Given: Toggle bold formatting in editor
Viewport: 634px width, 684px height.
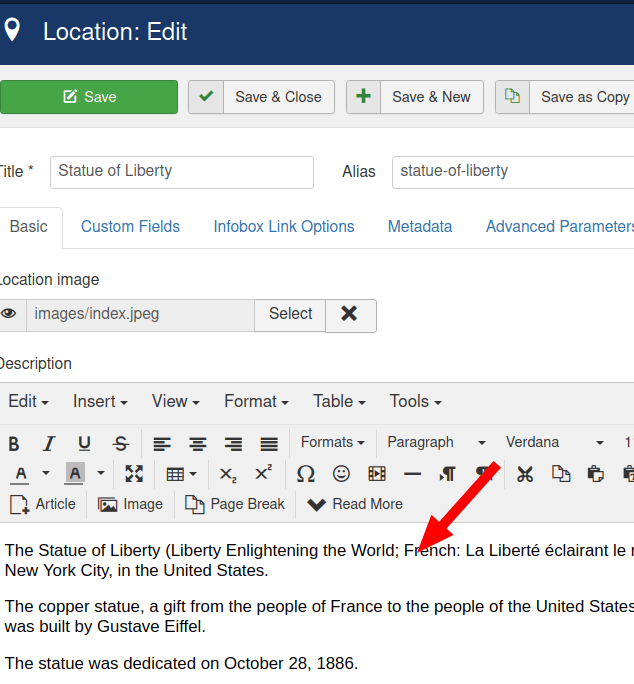Looking at the screenshot, I should tap(14, 444).
